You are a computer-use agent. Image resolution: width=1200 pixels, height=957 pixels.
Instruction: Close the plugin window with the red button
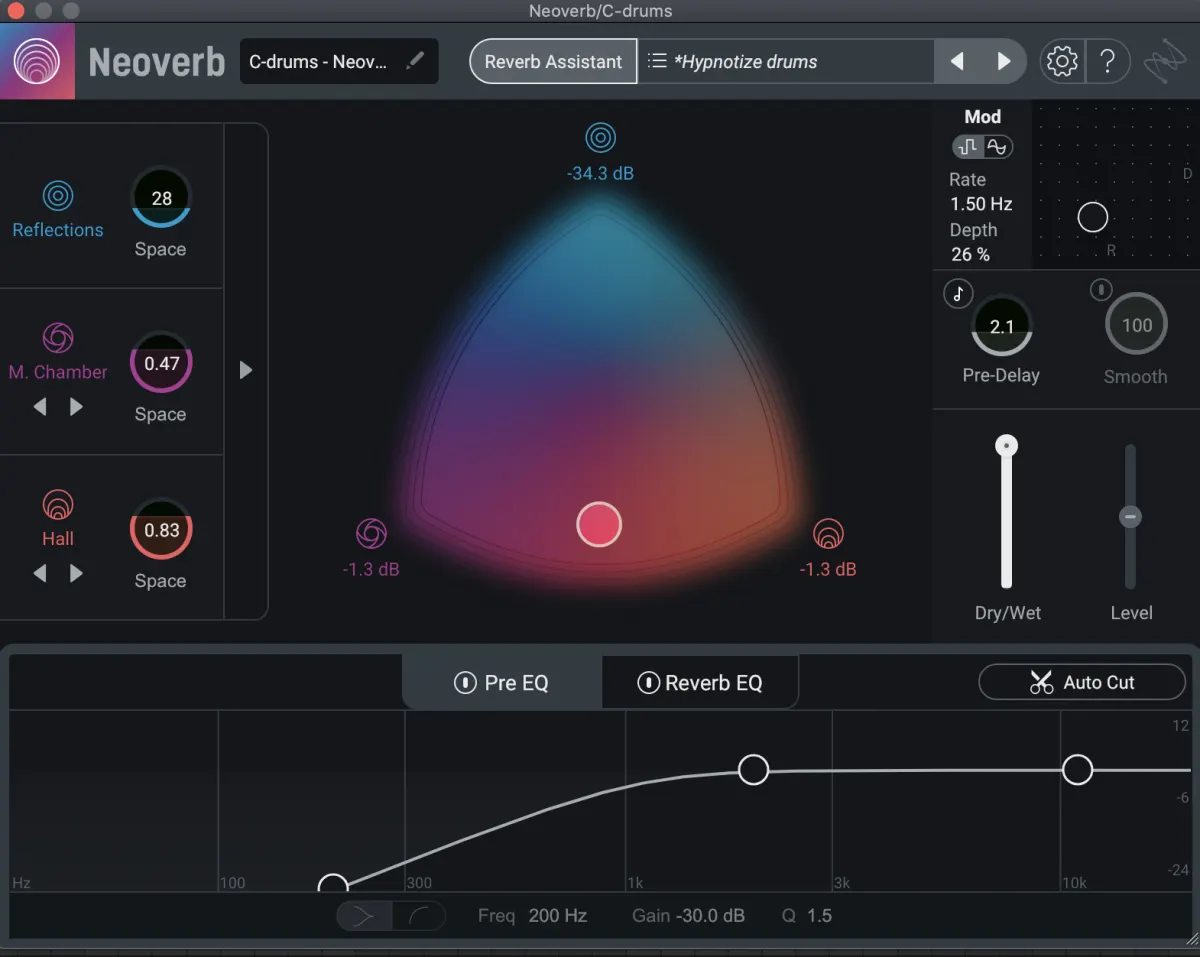point(14,11)
